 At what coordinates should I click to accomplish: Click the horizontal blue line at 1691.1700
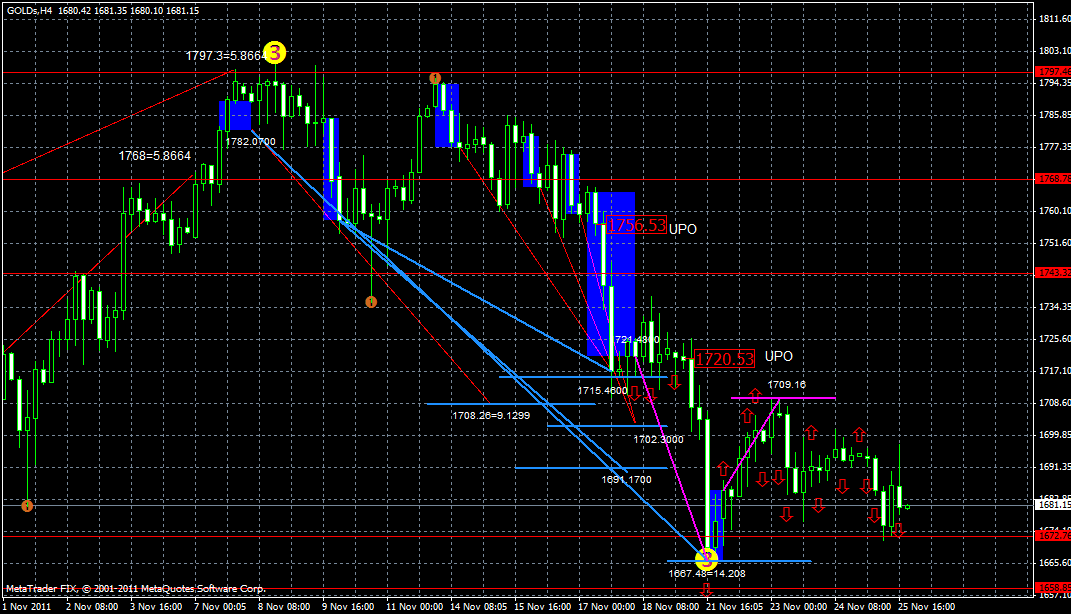[560, 467]
